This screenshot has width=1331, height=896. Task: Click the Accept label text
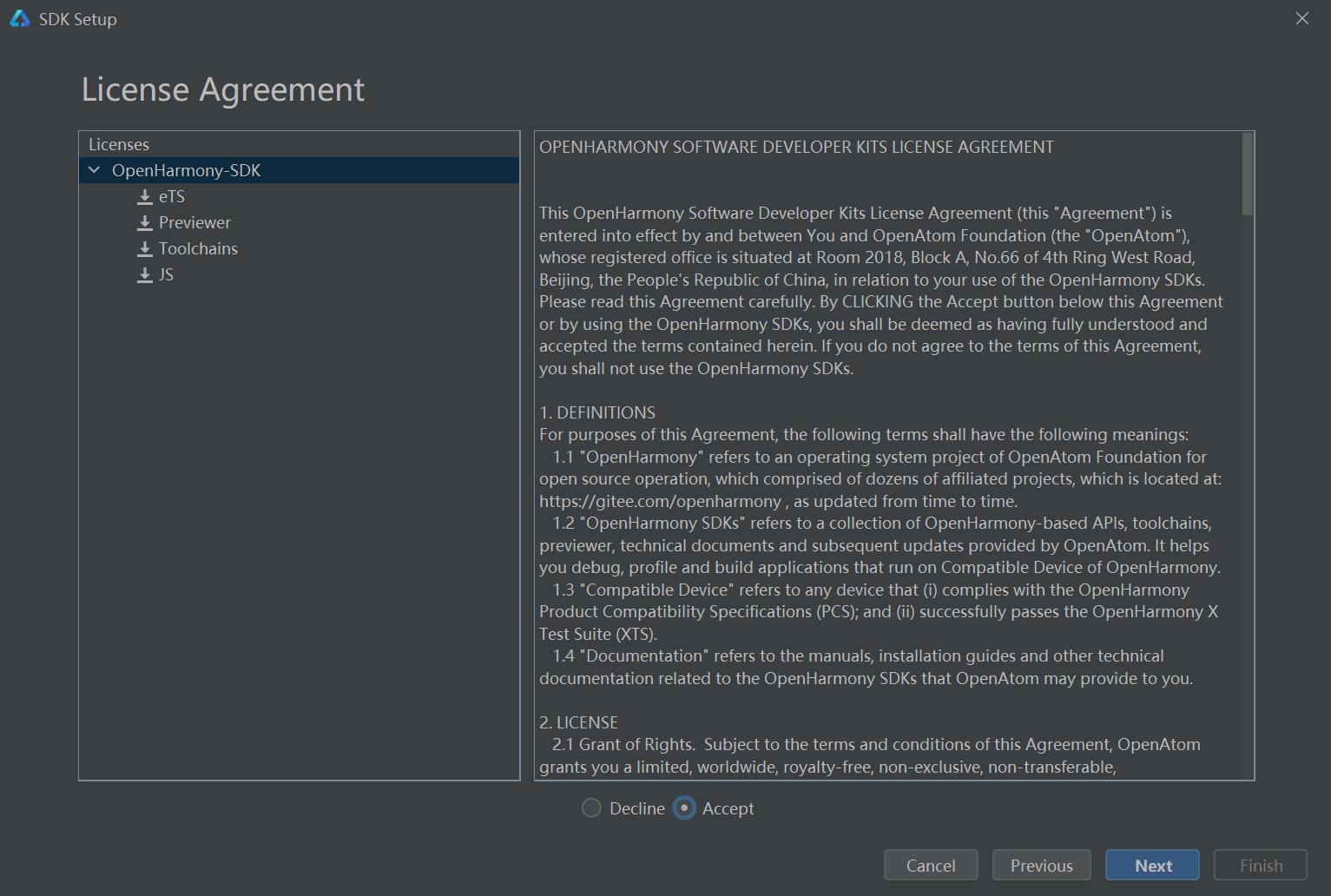click(x=728, y=808)
